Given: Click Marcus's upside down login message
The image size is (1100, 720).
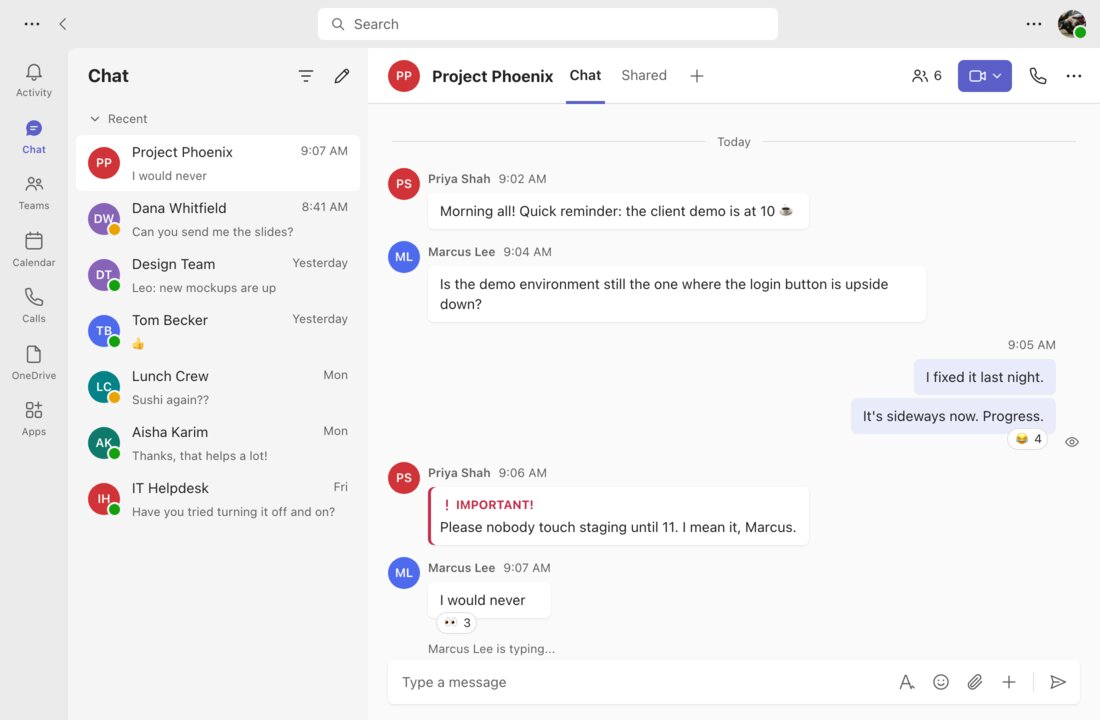Looking at the screenshot, I should (676, 294).
